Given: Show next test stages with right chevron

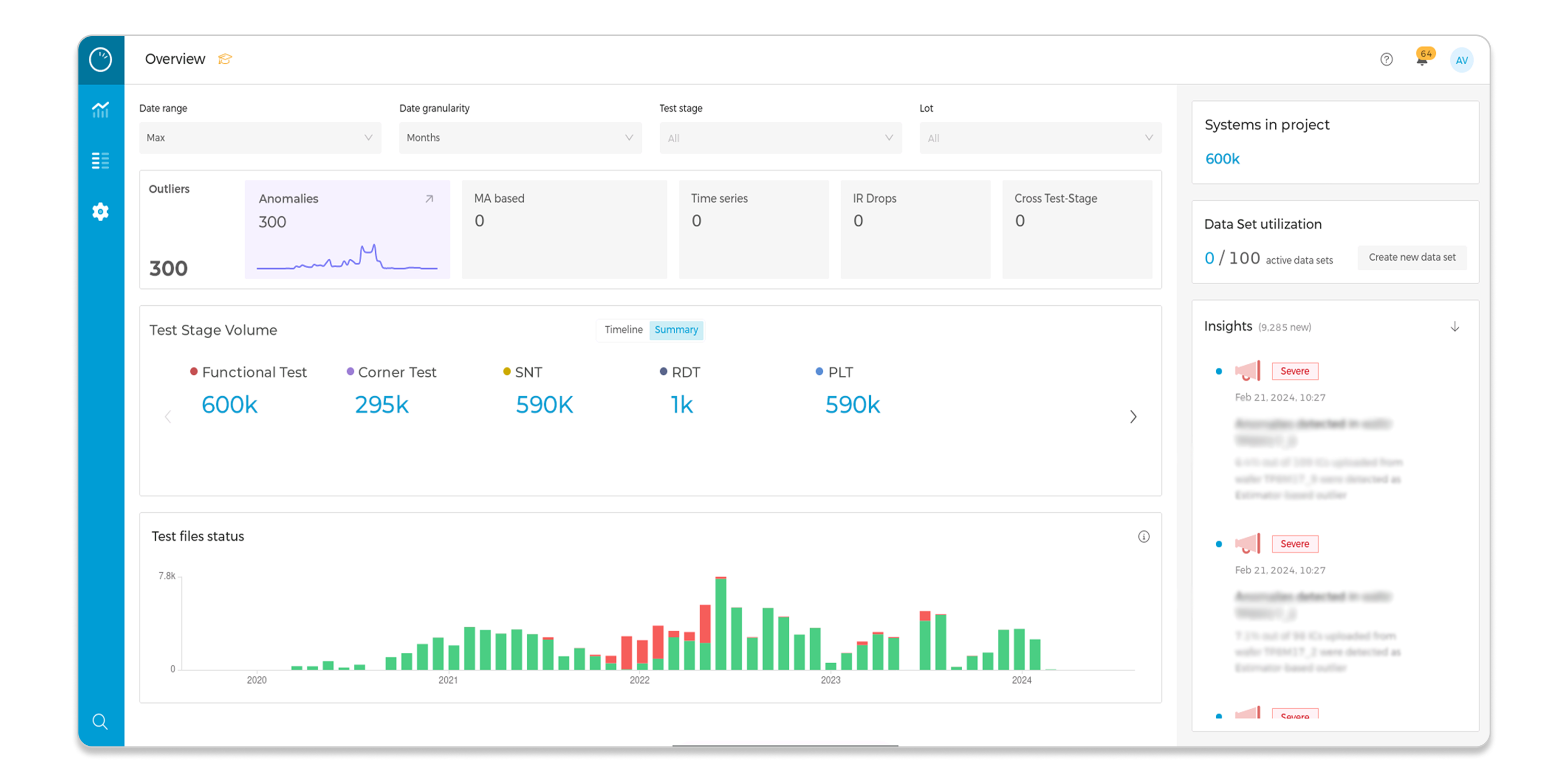Looking at the screenshot, I should click(x=1133, y=417).
